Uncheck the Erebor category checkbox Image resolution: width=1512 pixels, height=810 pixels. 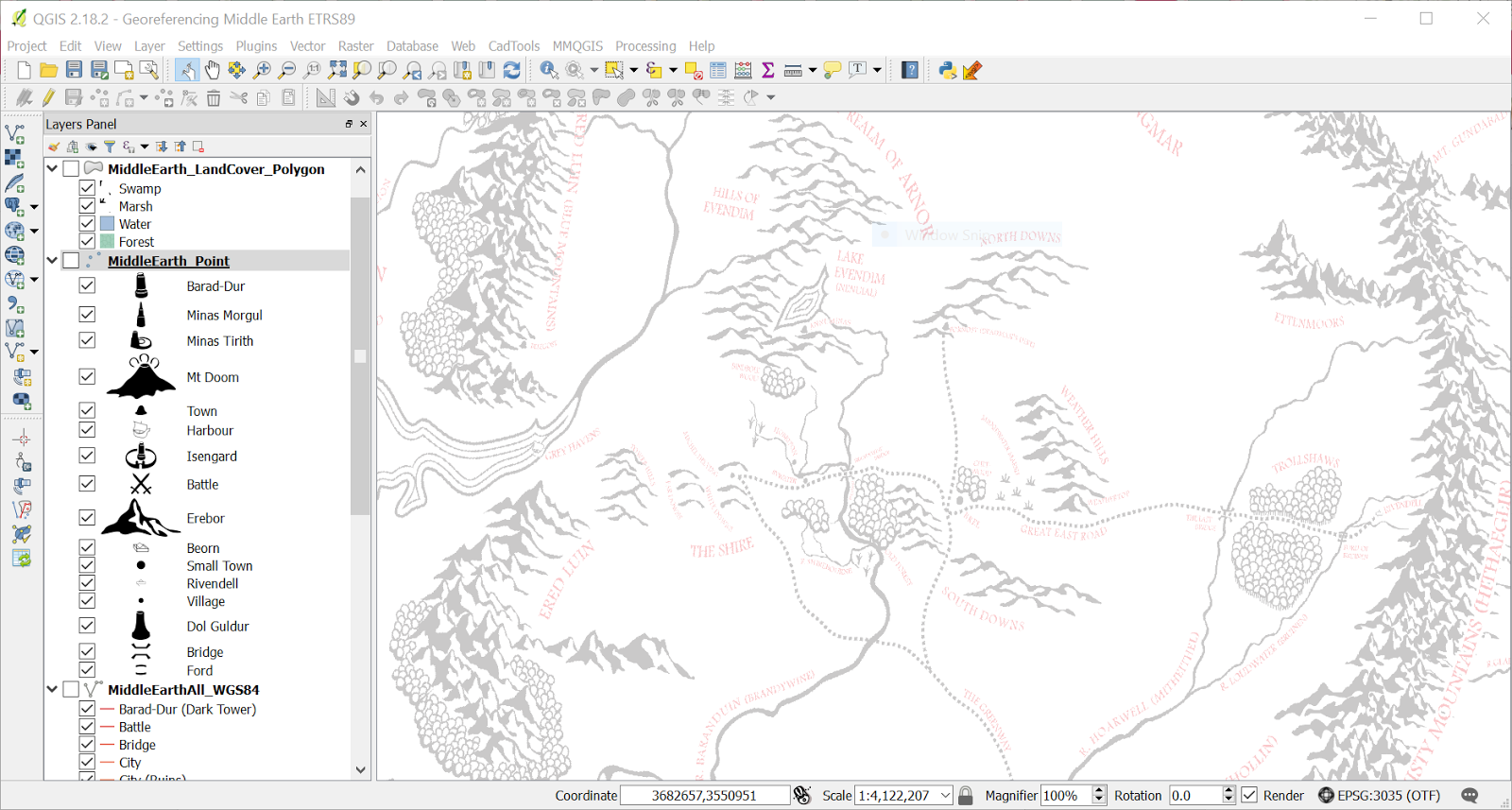click(x=87, y=518)
